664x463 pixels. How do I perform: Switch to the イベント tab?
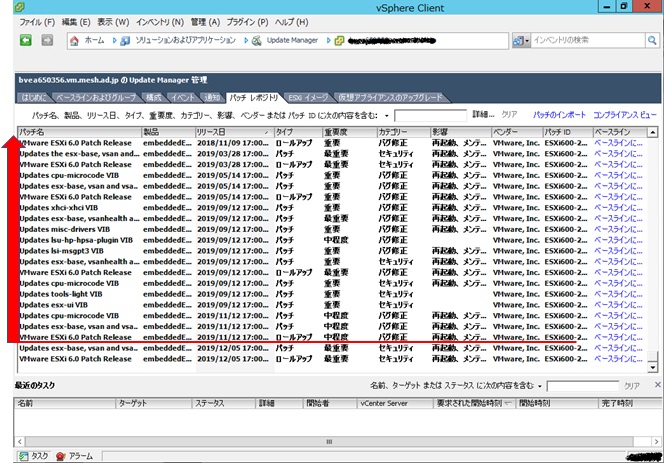point(183,98)
